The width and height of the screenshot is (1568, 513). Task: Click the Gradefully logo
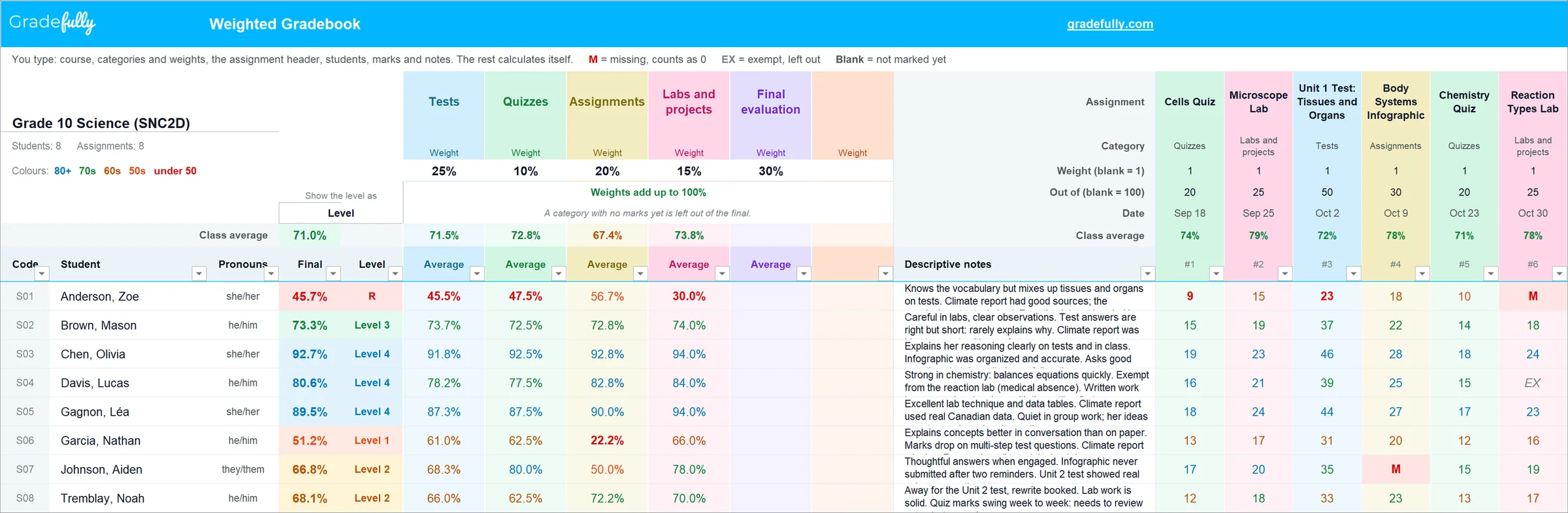tap(52, 24)
